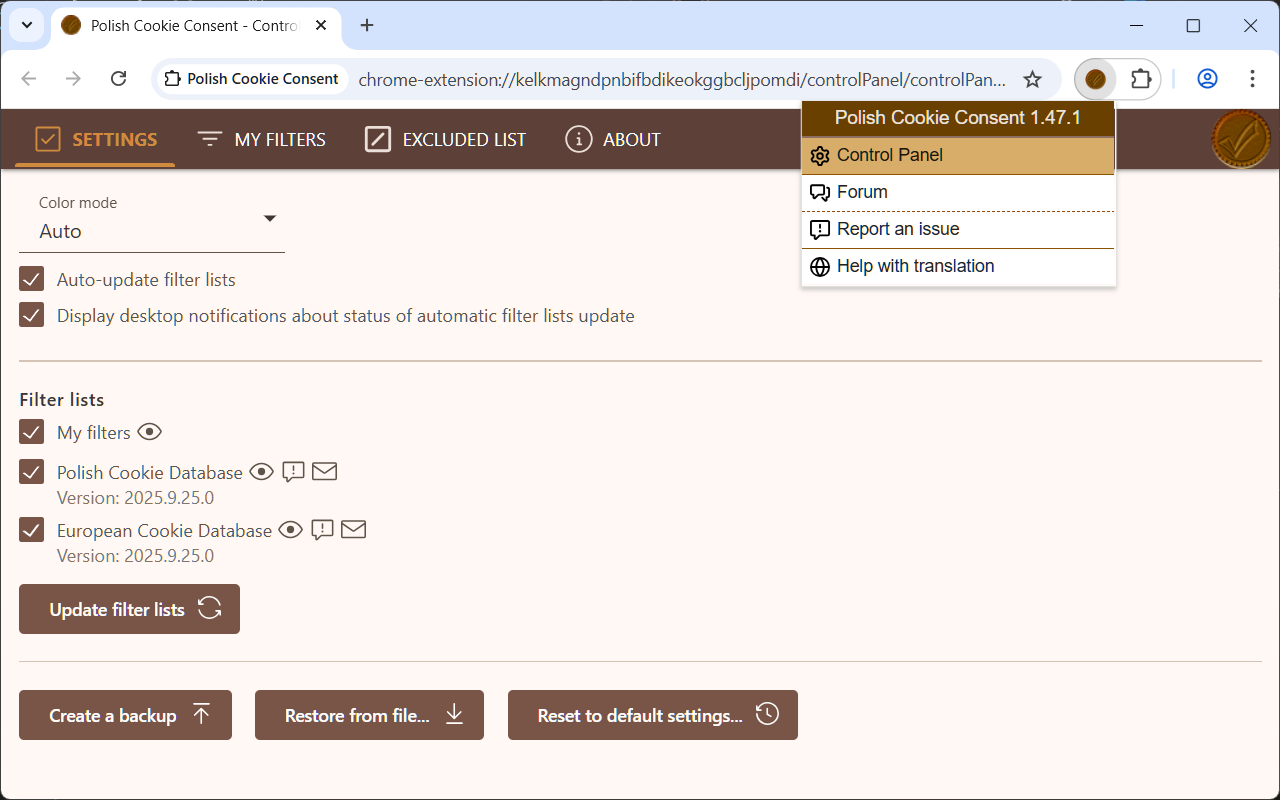The width and height of the screenshot is (1280, 800).
Task: Click the address bar URL
Action: point(682,79)
